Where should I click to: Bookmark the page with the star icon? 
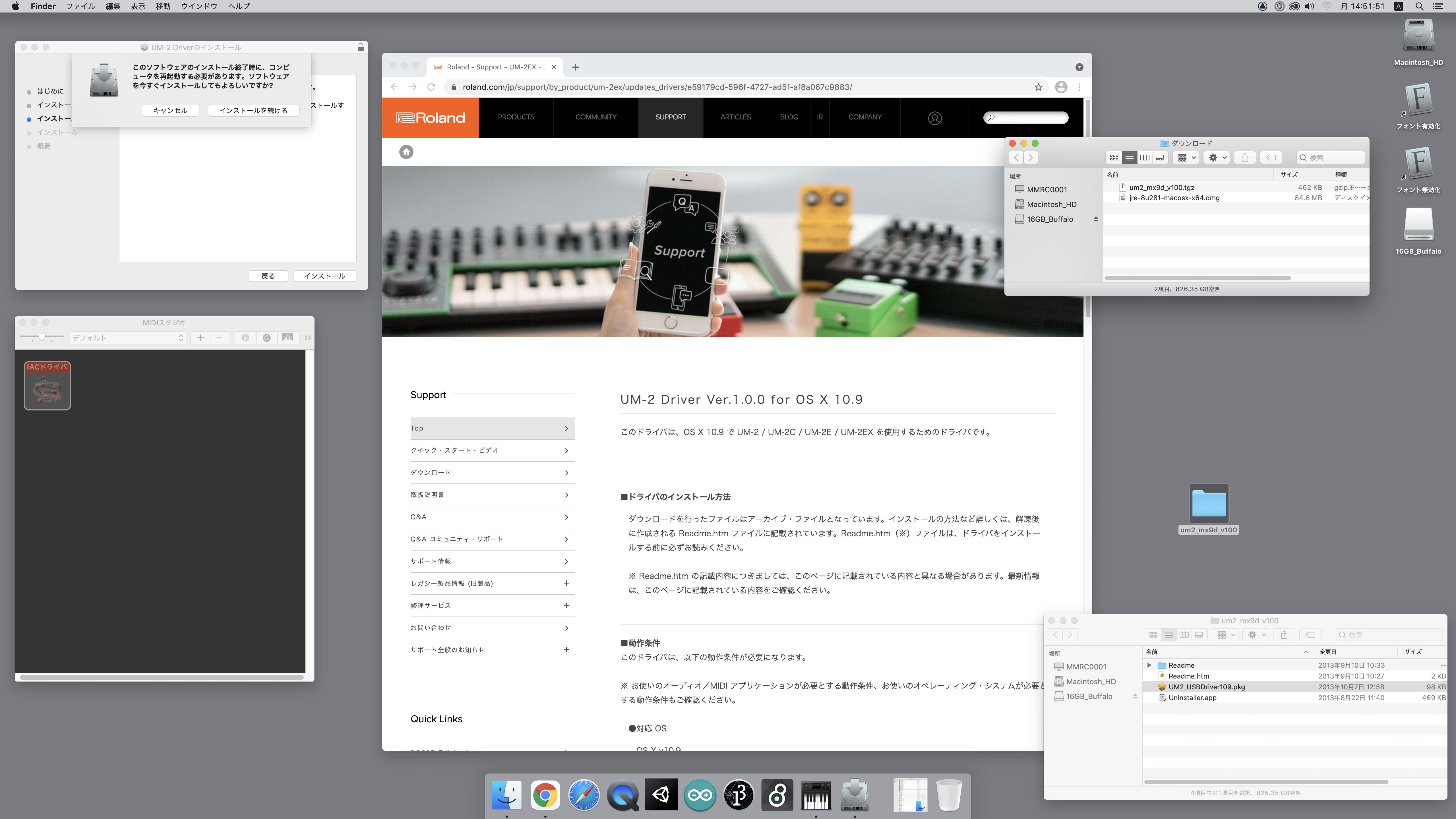(x=1038, y=87)
